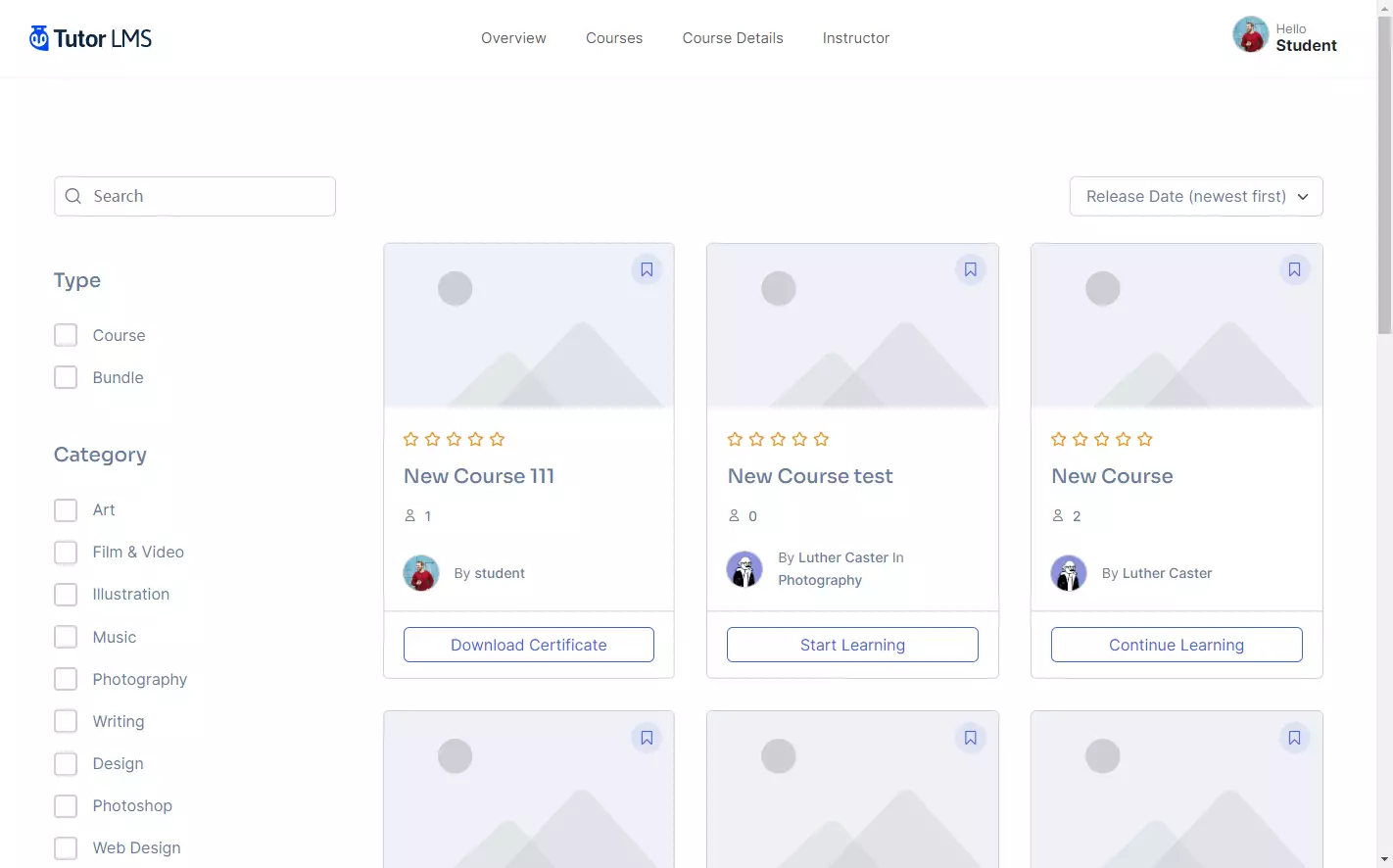
Task: Check the Photoshop category
Action: tap(66, 805)
